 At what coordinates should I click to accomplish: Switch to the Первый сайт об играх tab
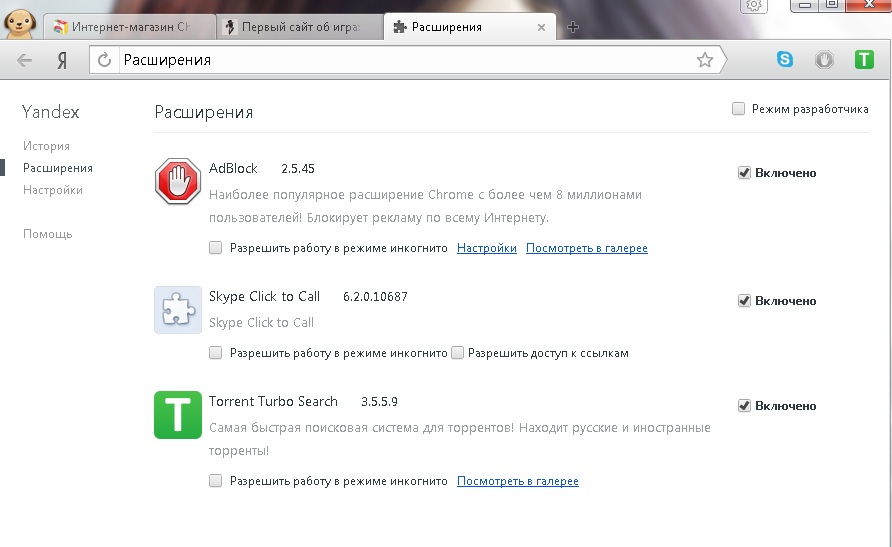299,27
